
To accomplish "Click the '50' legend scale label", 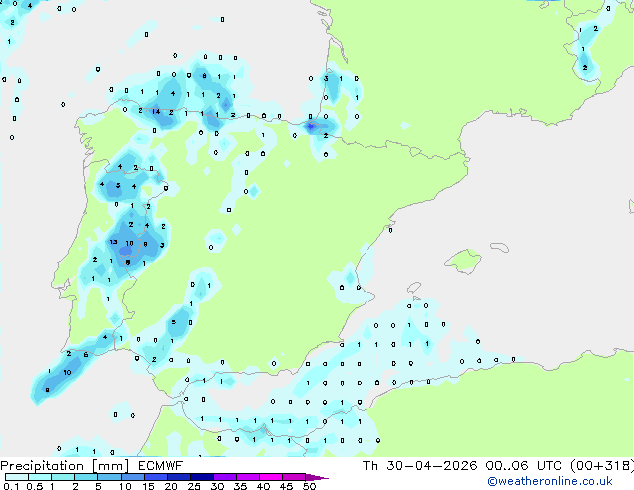I will pos(309,486).
